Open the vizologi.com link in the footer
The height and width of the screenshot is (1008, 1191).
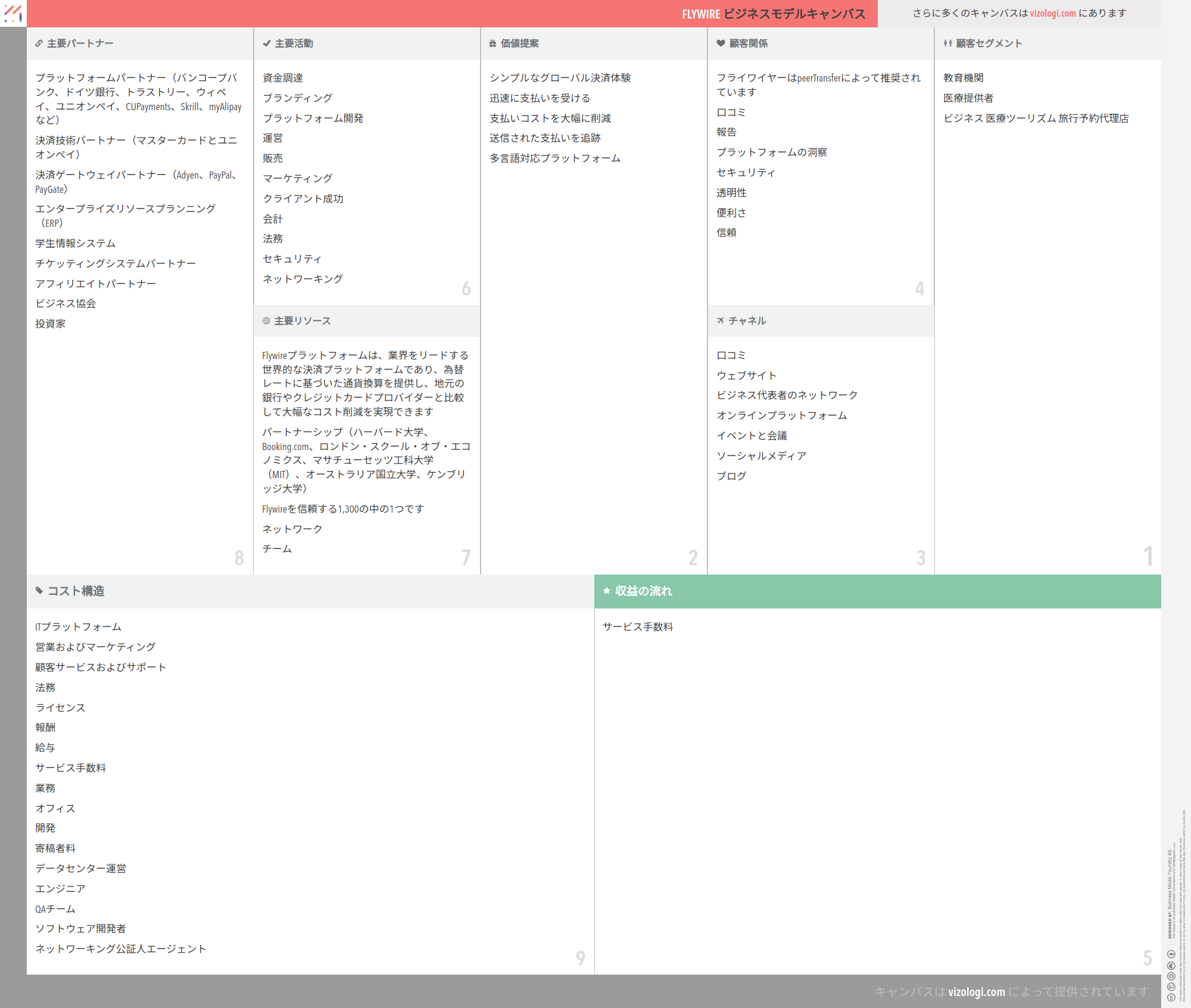tap(976, 992)
